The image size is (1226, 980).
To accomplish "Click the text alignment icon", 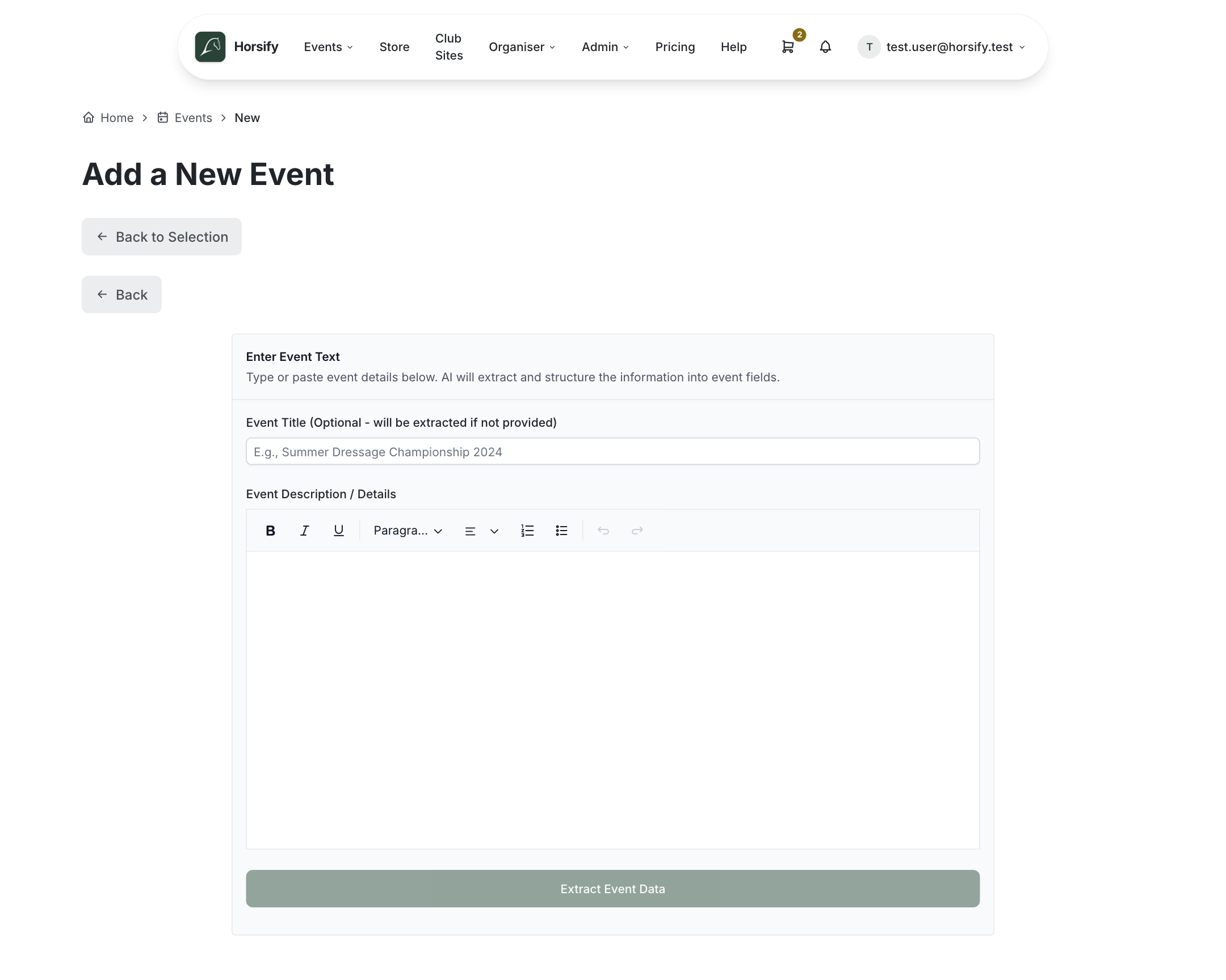I will 470,531.
